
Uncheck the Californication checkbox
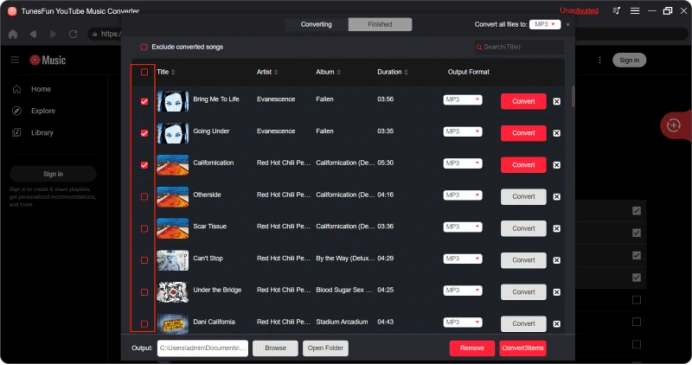coord(144,165)
